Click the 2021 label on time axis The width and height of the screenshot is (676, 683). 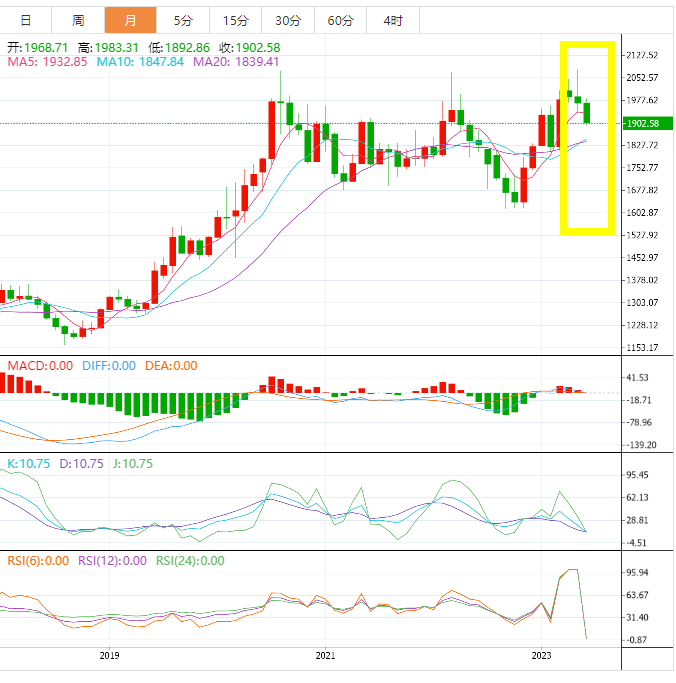point(326,656)
